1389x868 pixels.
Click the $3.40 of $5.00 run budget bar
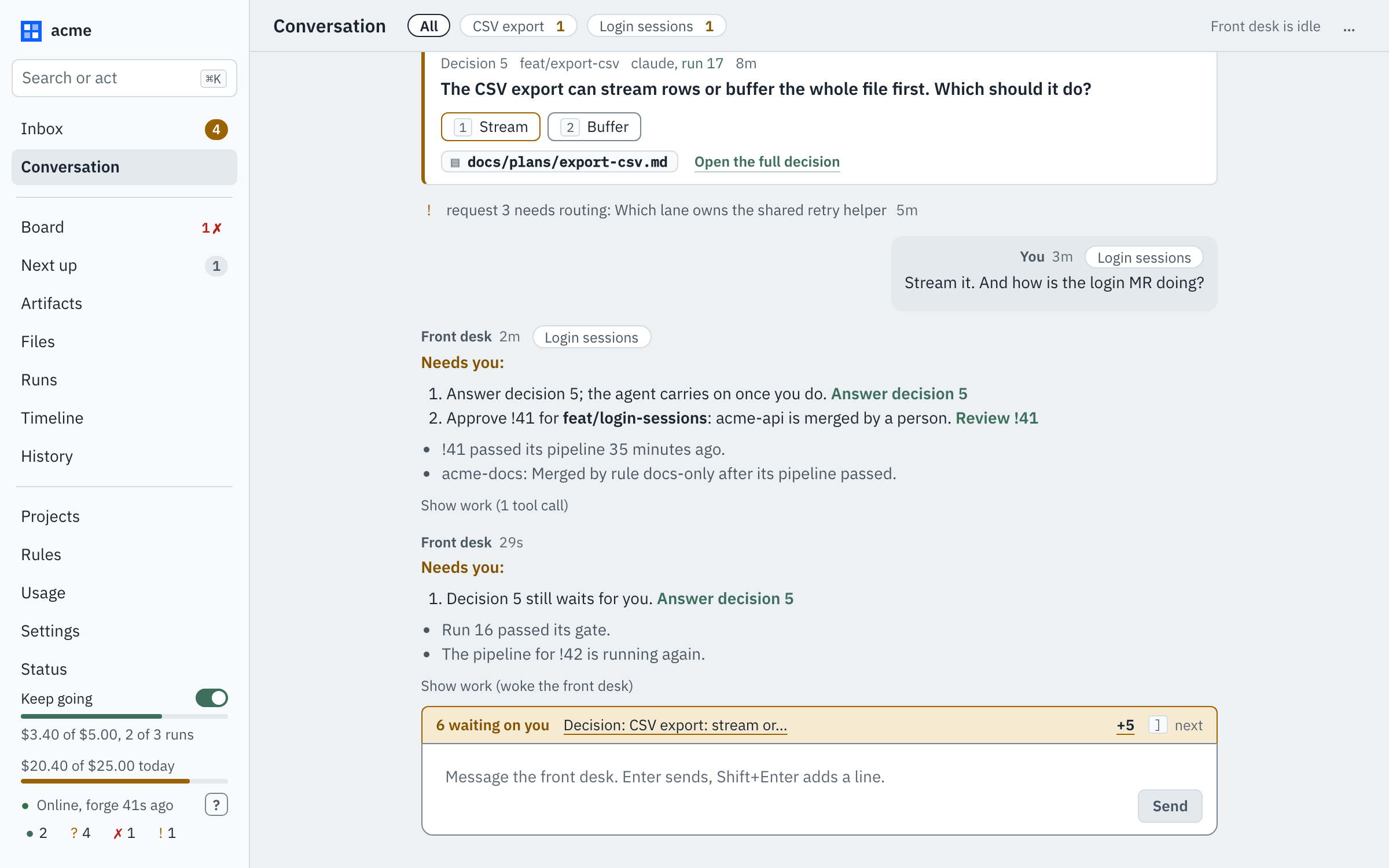tap(124, 716)
